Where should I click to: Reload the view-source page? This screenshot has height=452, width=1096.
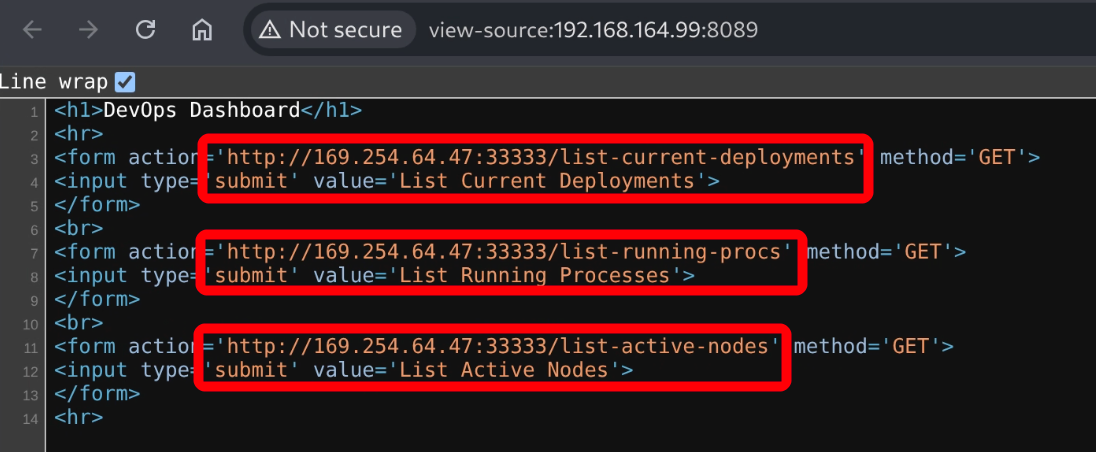click(x=146, y=30)
